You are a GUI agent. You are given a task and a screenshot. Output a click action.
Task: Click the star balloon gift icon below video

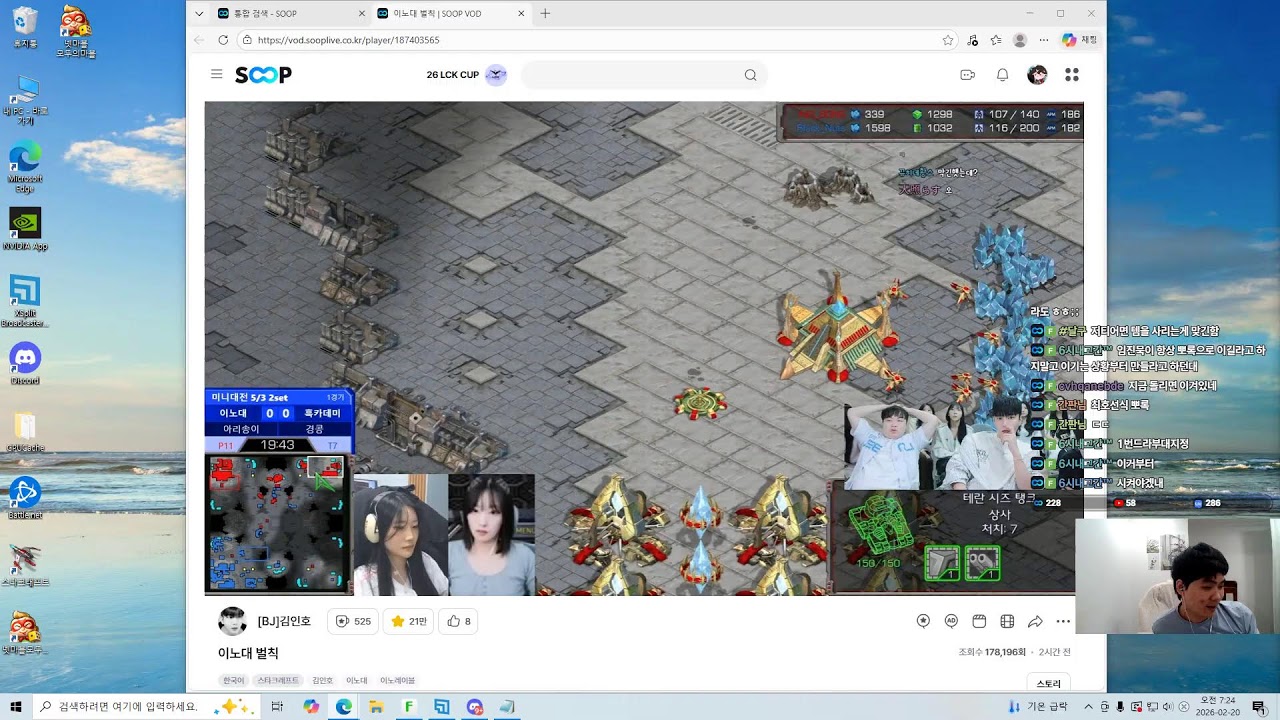click(923, 621)
